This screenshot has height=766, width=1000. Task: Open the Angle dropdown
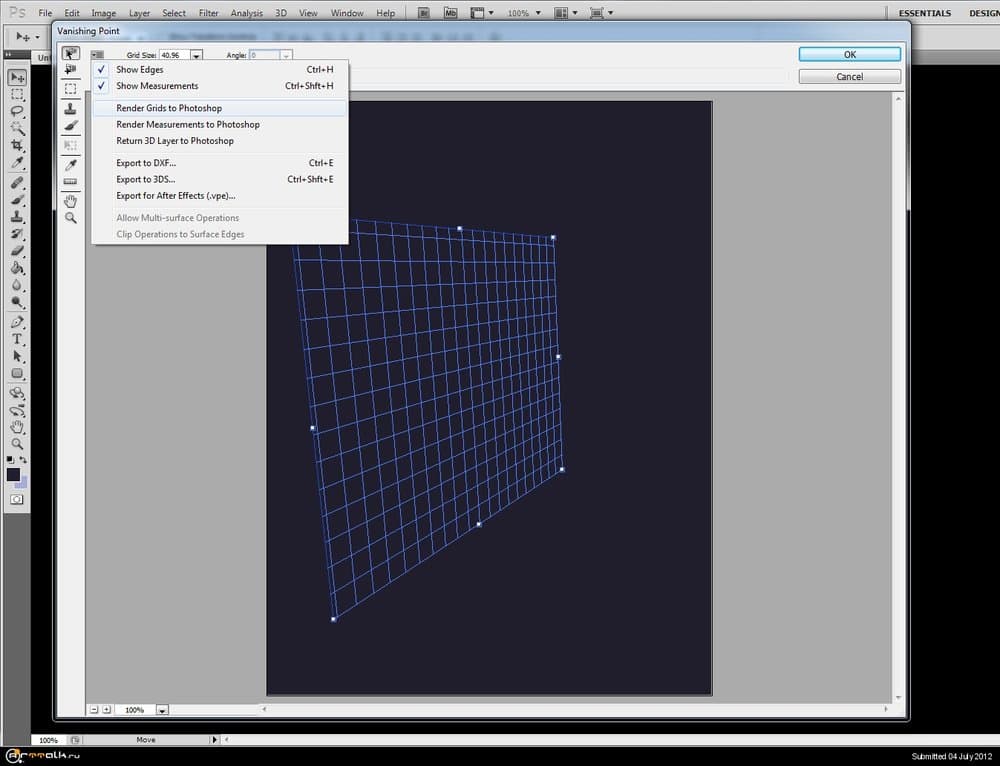[285, 55]
